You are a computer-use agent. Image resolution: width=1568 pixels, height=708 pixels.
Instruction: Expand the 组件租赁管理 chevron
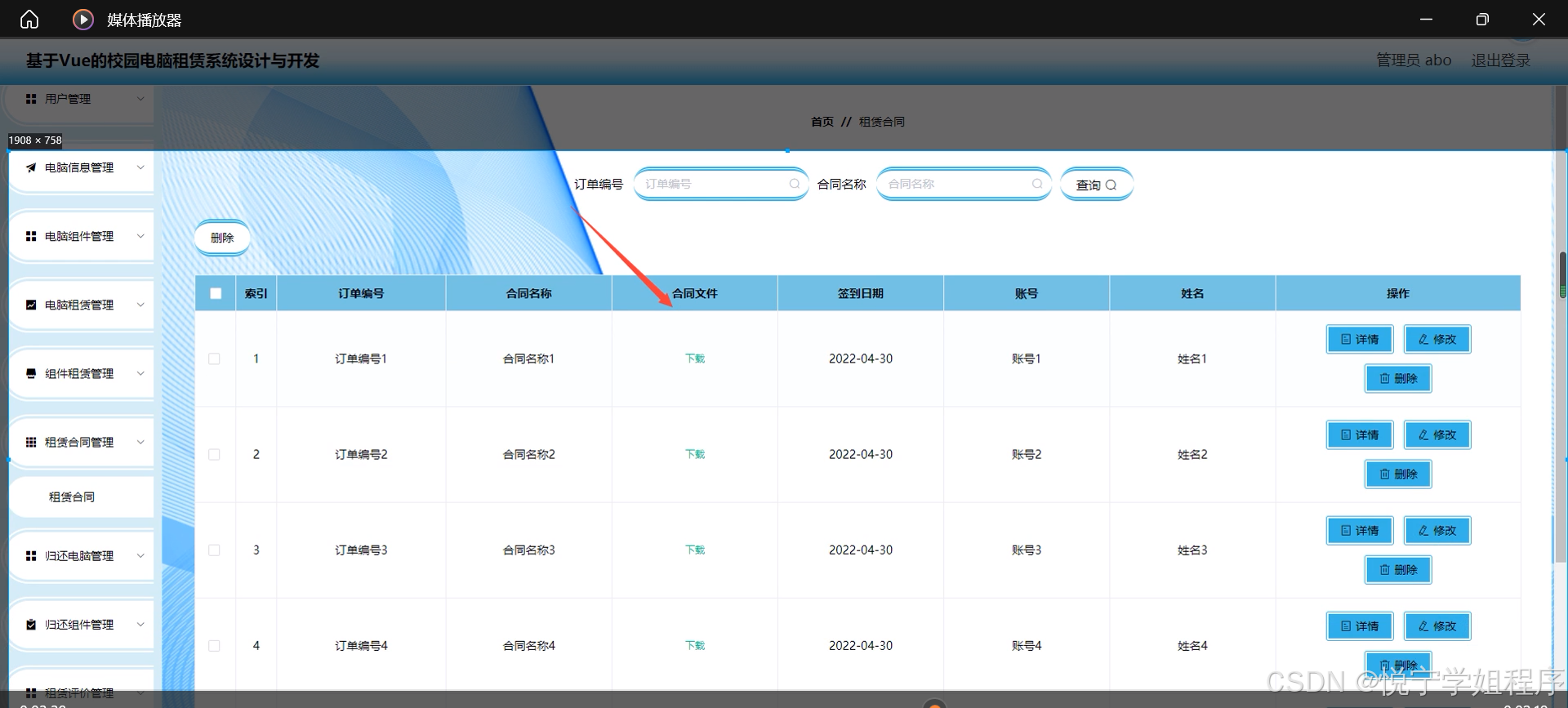(140, 373)
